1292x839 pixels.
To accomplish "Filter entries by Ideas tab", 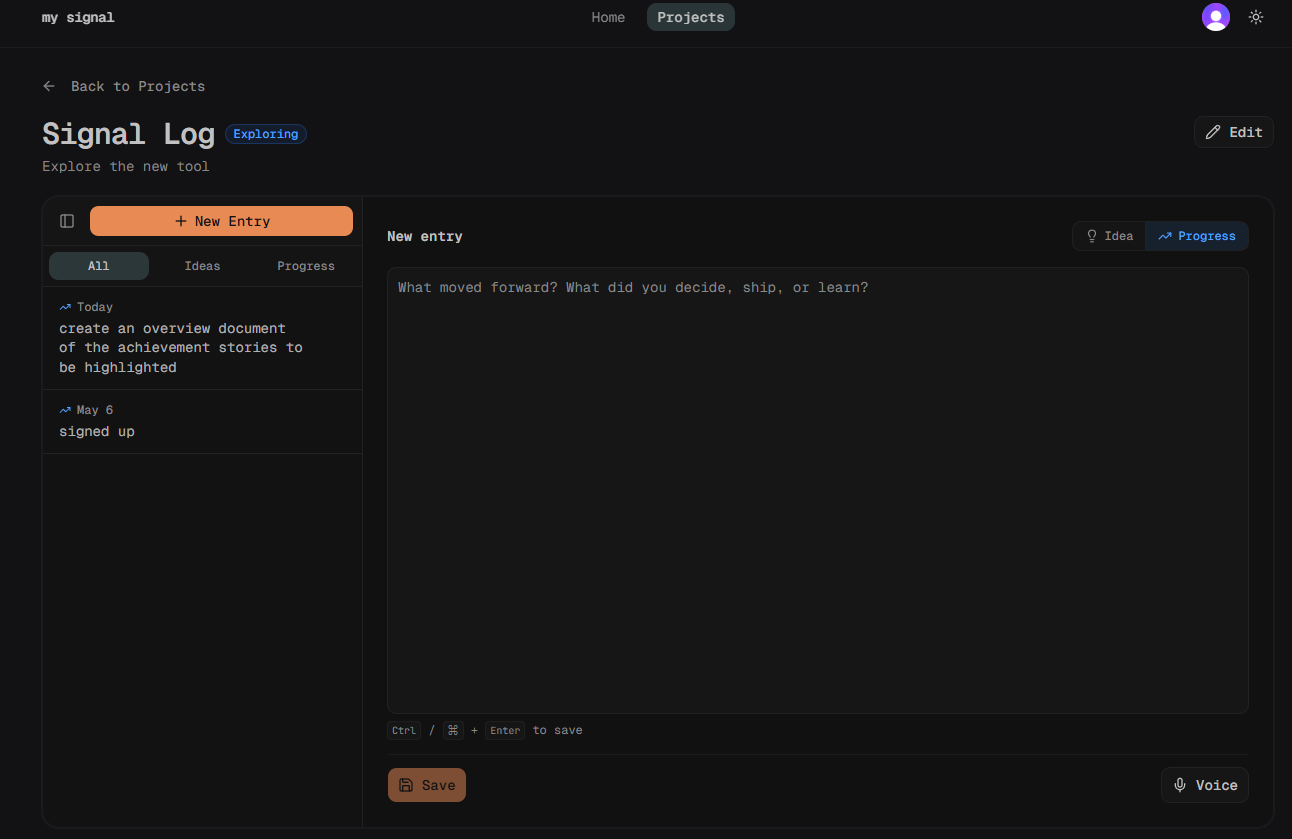I will pos(202,266).
